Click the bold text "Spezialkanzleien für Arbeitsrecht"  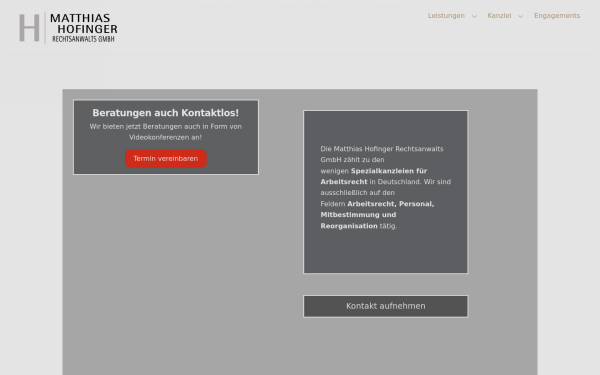tap(374, 176)
